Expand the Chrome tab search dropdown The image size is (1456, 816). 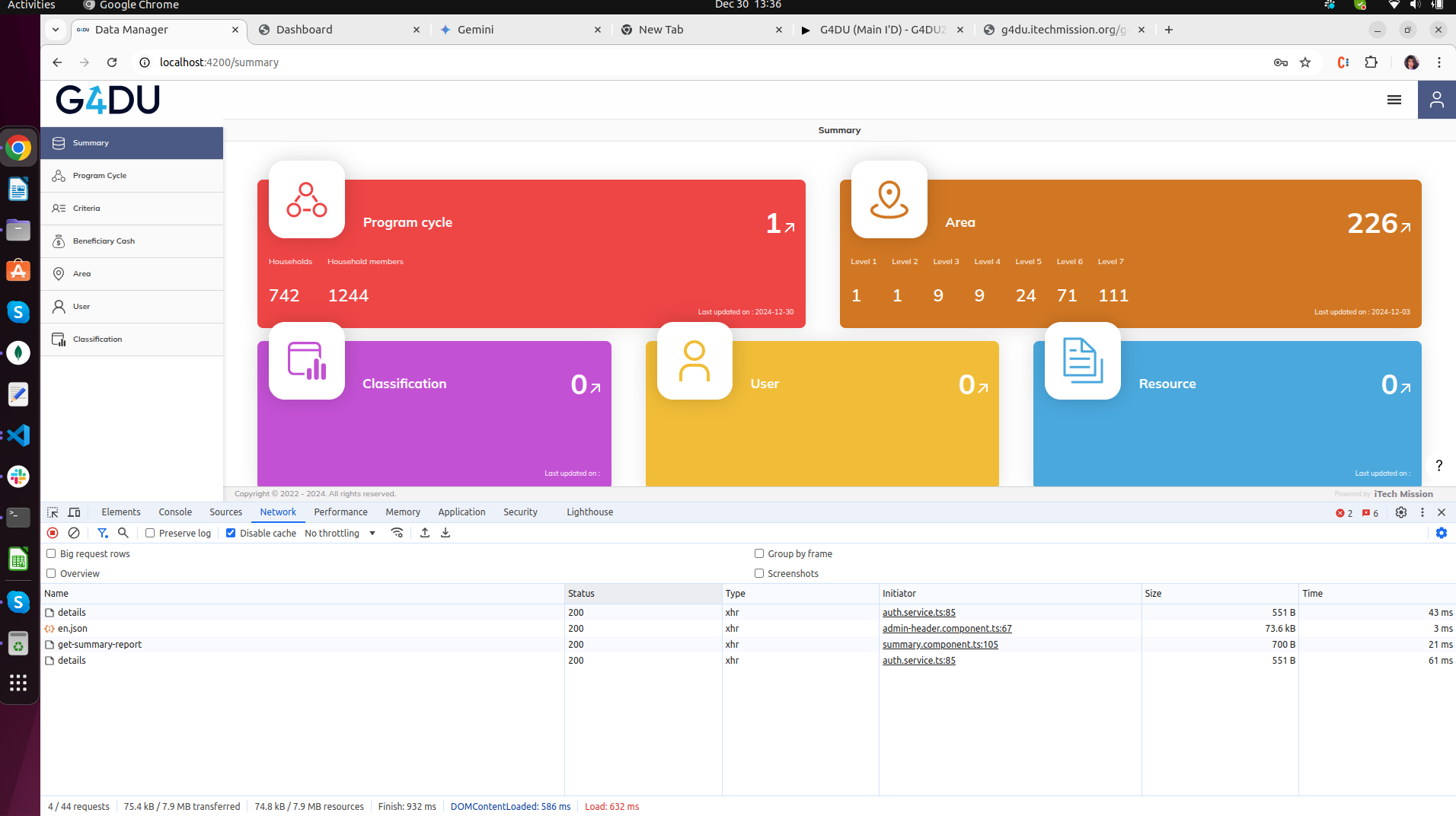[56, 30]
